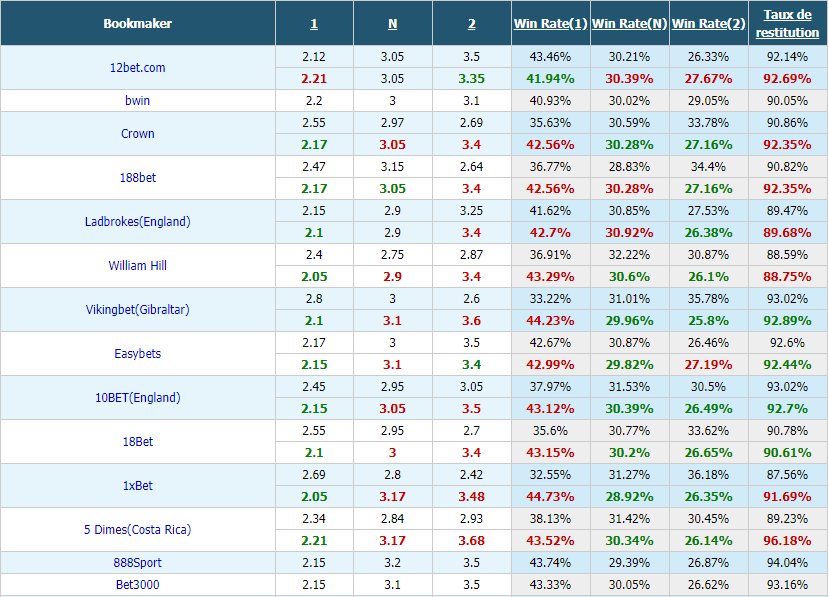829x597 pixels.
Task: Select Easybets opening odds 2.17
Action: coord(314,343)
